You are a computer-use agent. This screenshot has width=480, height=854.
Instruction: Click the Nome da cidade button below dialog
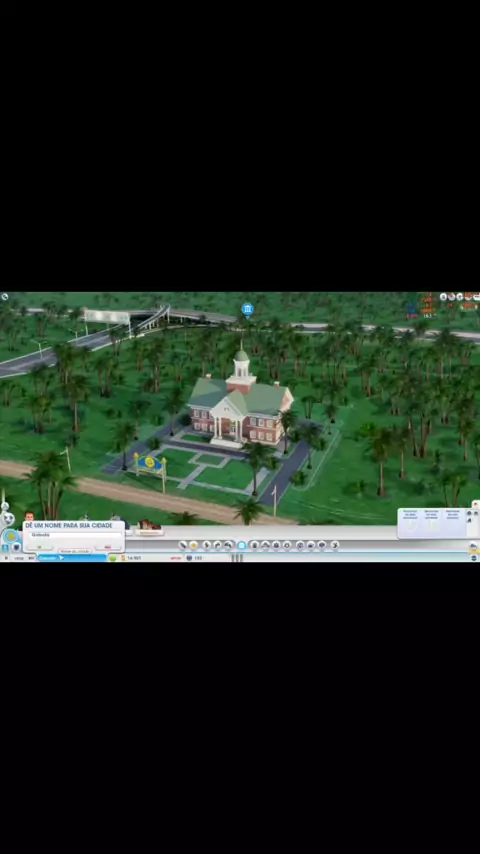[75, 551]
